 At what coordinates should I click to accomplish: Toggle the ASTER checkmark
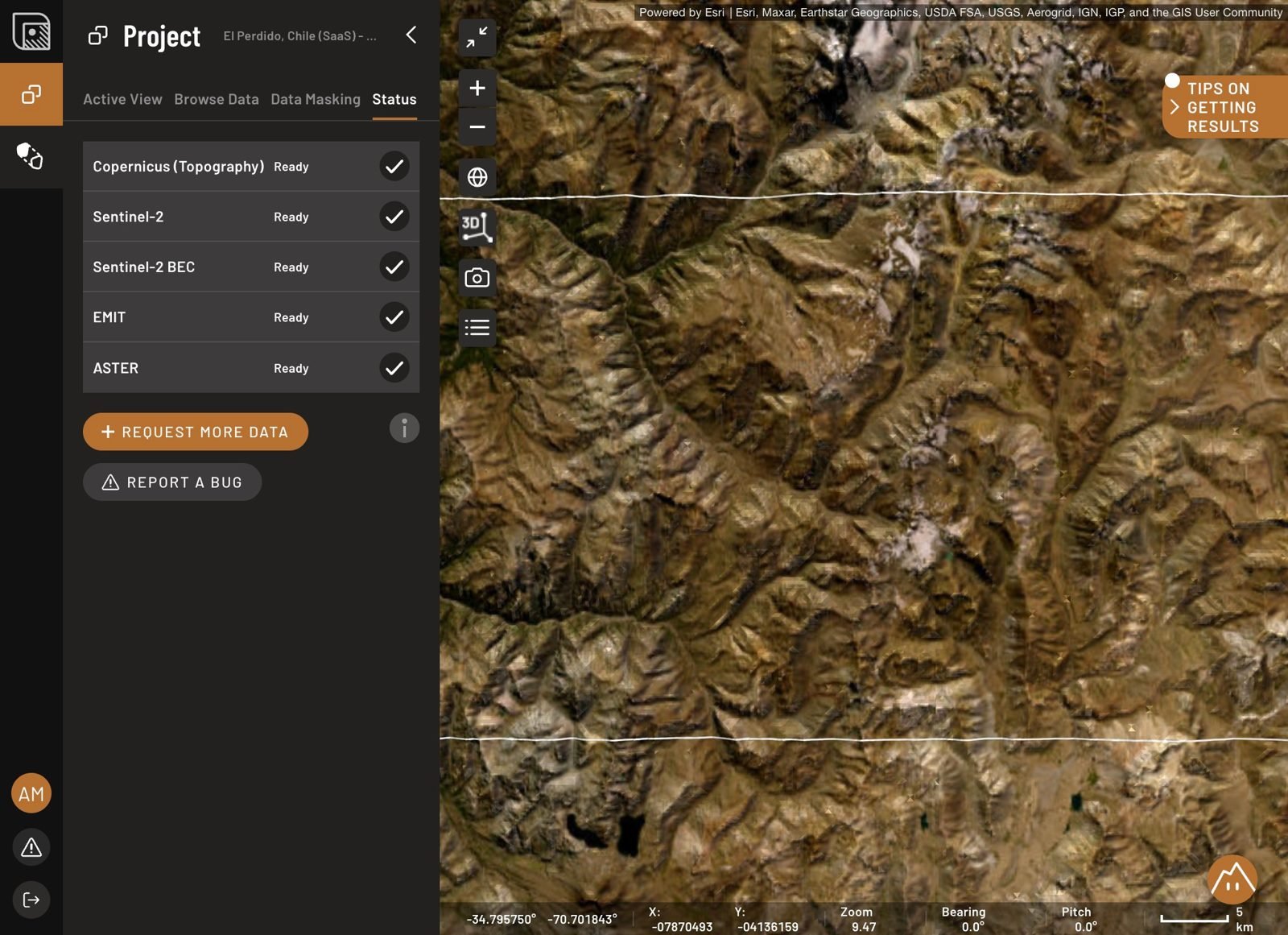tap(394, 367)
